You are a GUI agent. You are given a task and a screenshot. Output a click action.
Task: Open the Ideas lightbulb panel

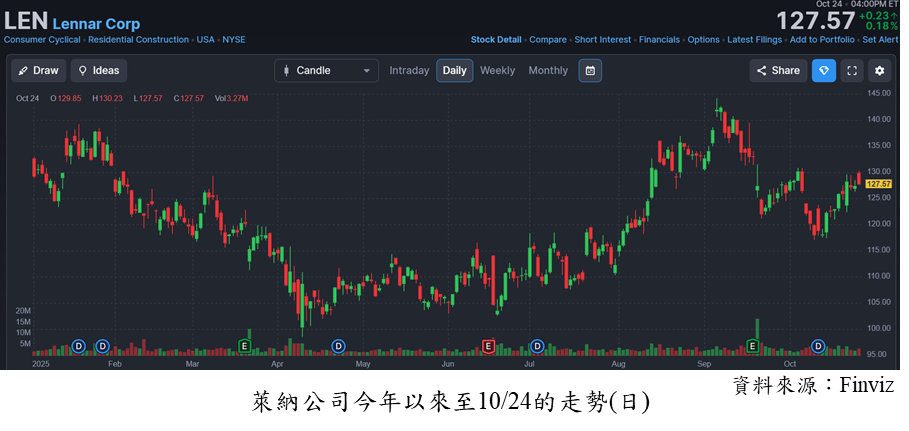(x=98, y=71)
